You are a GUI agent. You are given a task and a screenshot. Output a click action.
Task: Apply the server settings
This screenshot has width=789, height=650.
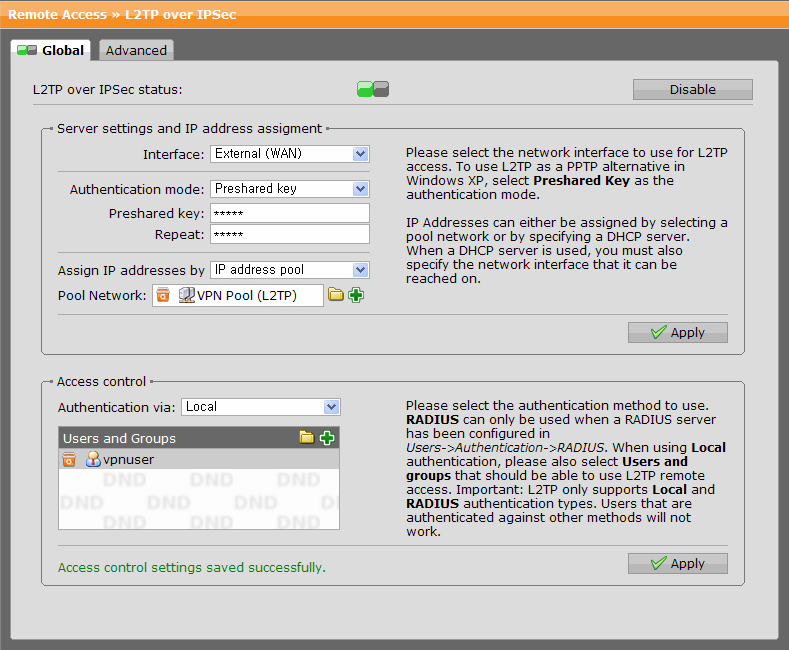tap(677, 333)
